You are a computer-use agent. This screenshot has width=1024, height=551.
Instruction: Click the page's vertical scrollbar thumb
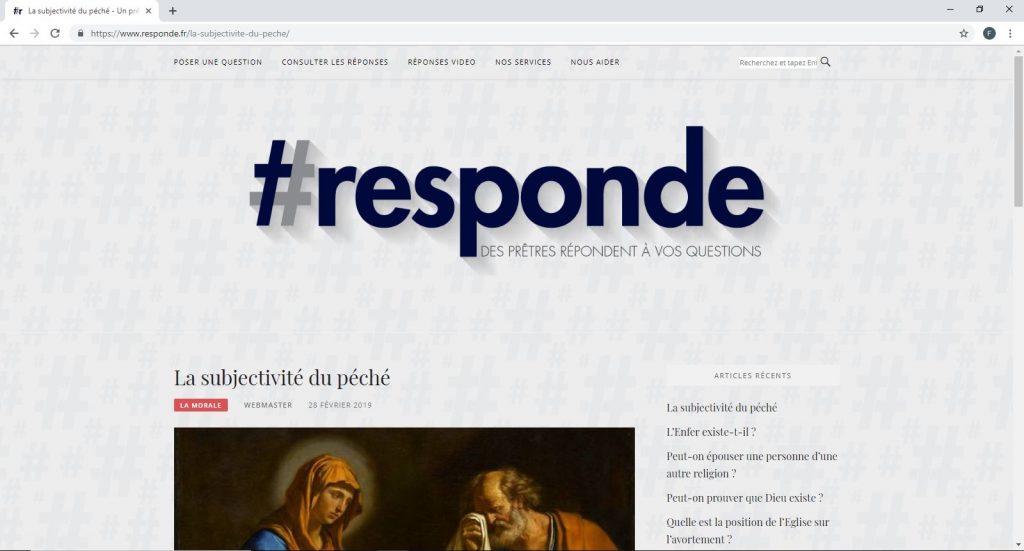1018,131
